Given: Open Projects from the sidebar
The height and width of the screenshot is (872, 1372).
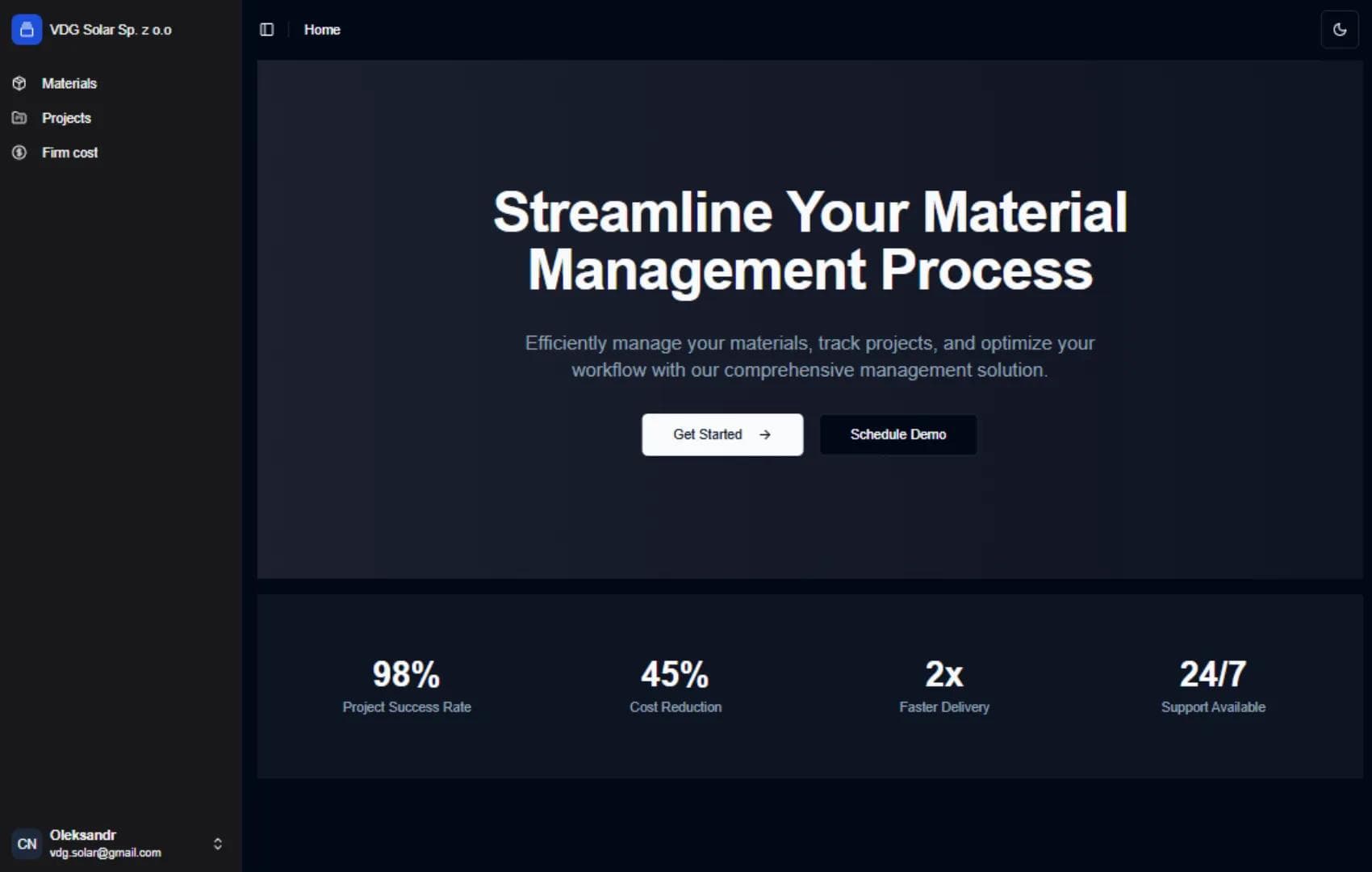Looking at the screenshot, I should [x=66, y=118].
